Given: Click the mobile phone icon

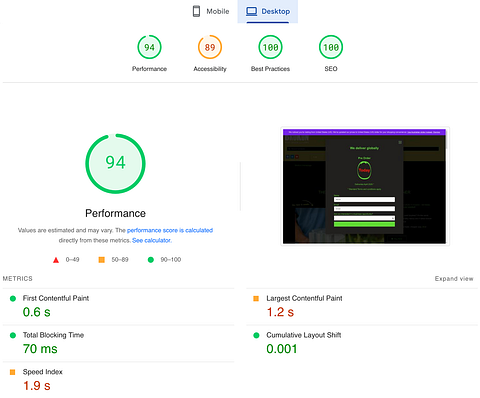Looking at the screenshot, I should [x=196, y=11].
